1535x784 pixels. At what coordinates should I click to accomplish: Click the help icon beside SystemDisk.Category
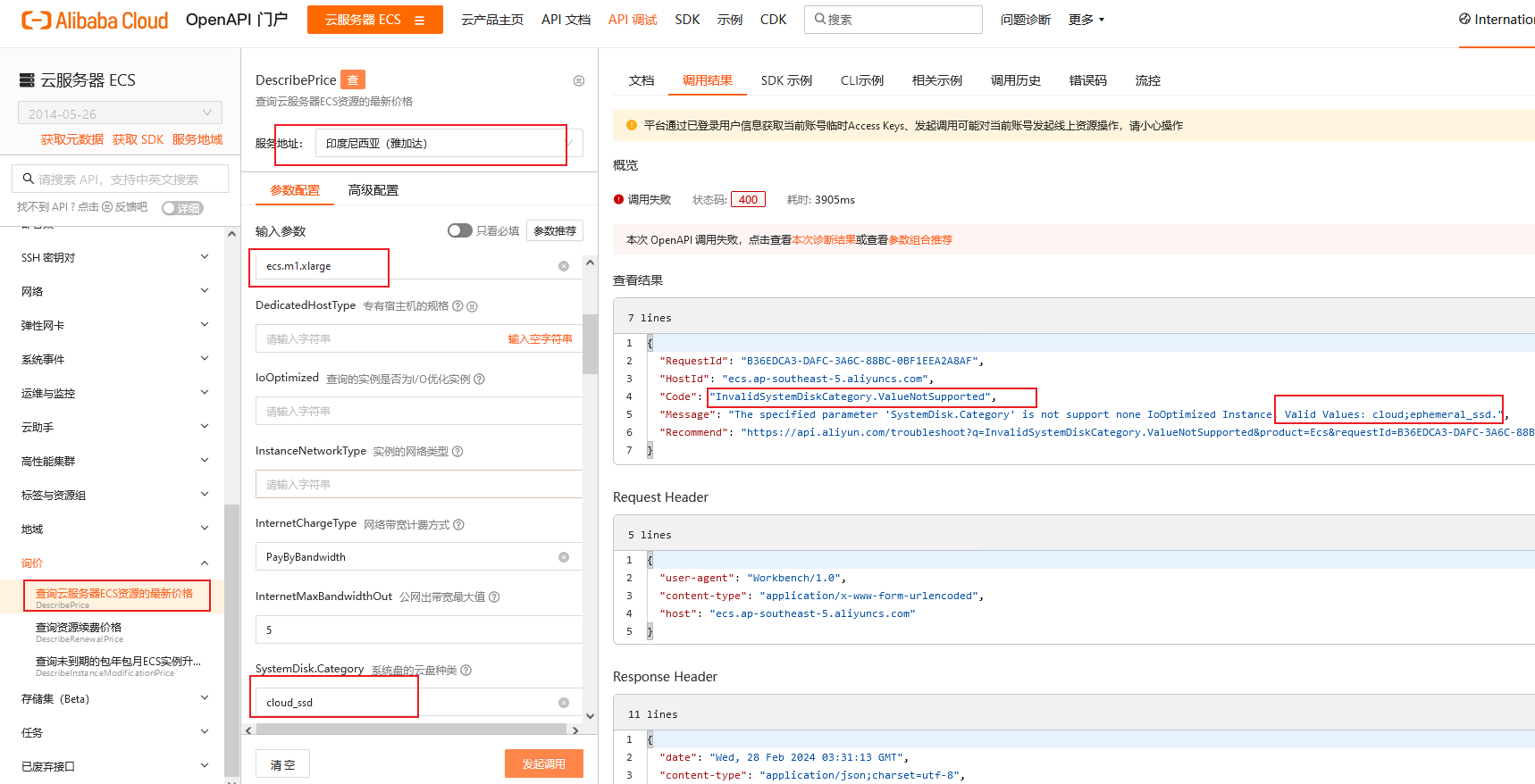[x=466, y=670]
